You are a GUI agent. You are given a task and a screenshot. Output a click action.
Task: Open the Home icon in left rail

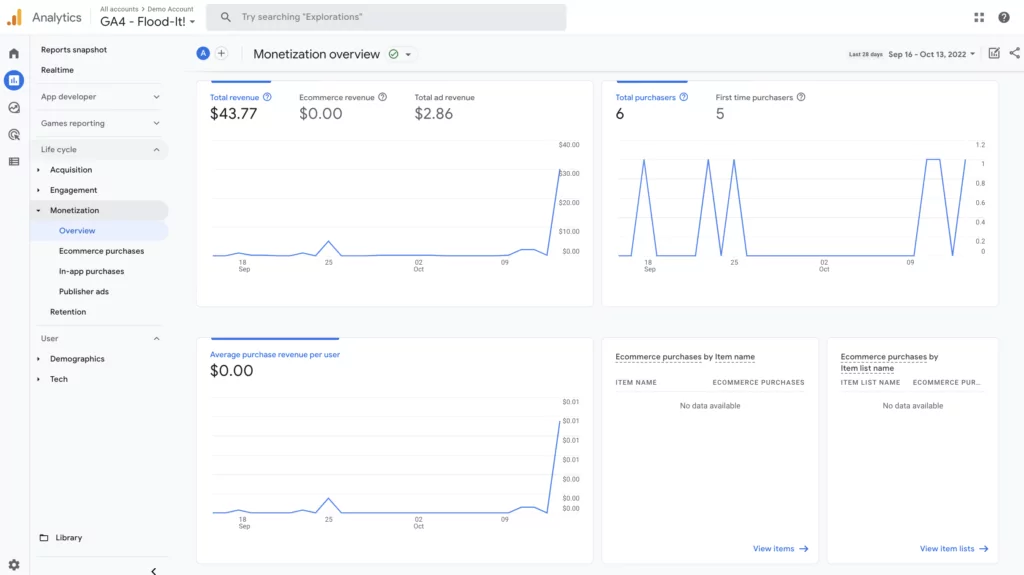point(14,53)
